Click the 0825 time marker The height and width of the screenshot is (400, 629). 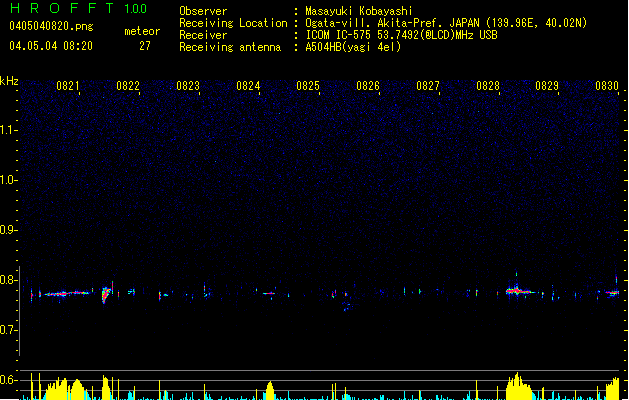tap(308, 86)
